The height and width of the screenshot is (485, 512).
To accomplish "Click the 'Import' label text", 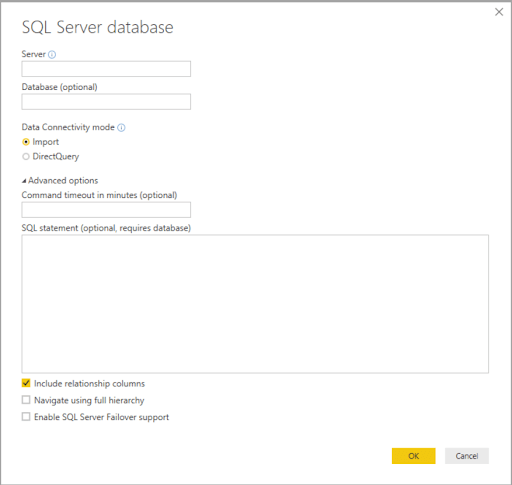I will click(46, 142).
